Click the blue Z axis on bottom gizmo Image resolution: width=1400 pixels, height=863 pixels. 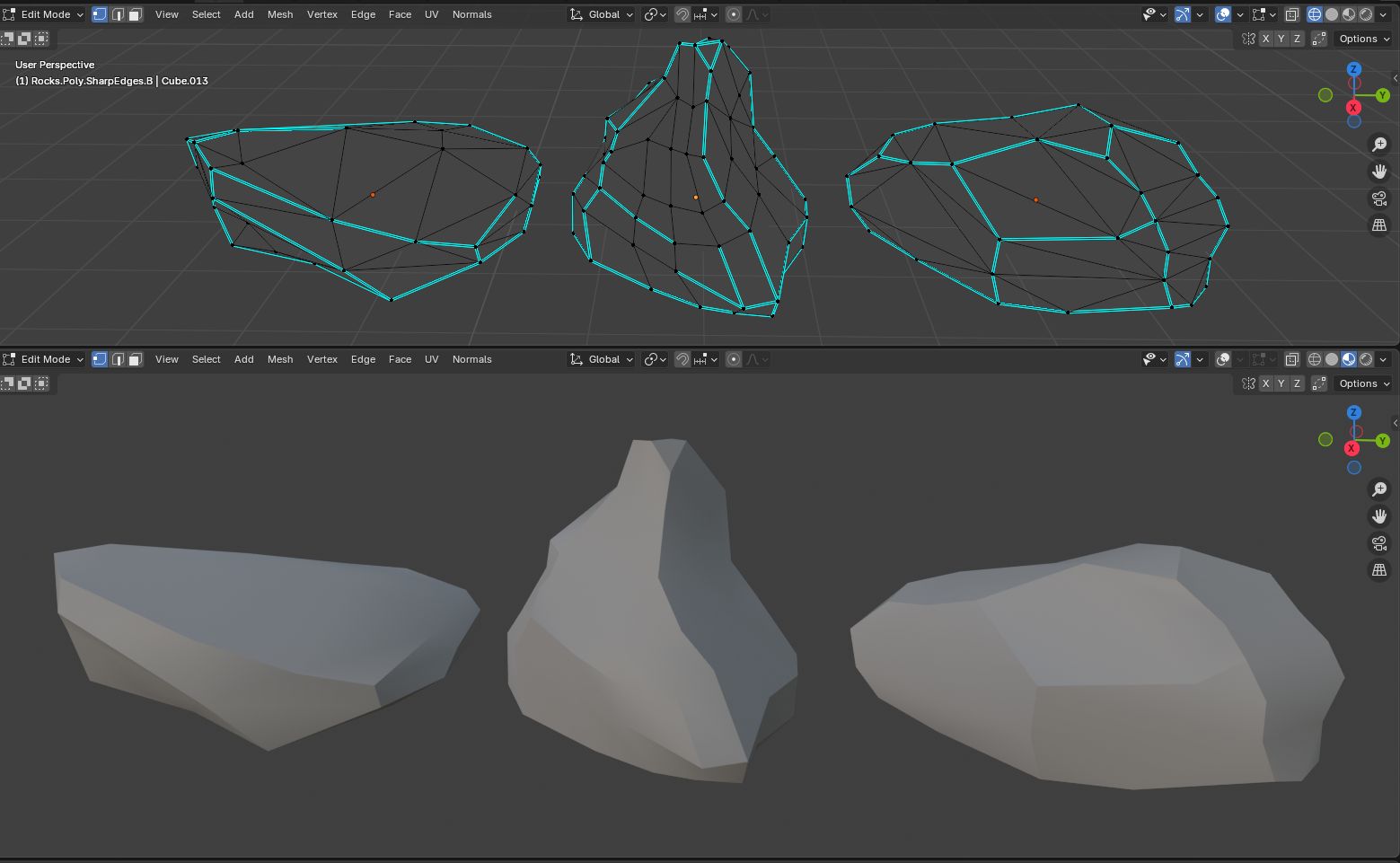point(1354,413)
